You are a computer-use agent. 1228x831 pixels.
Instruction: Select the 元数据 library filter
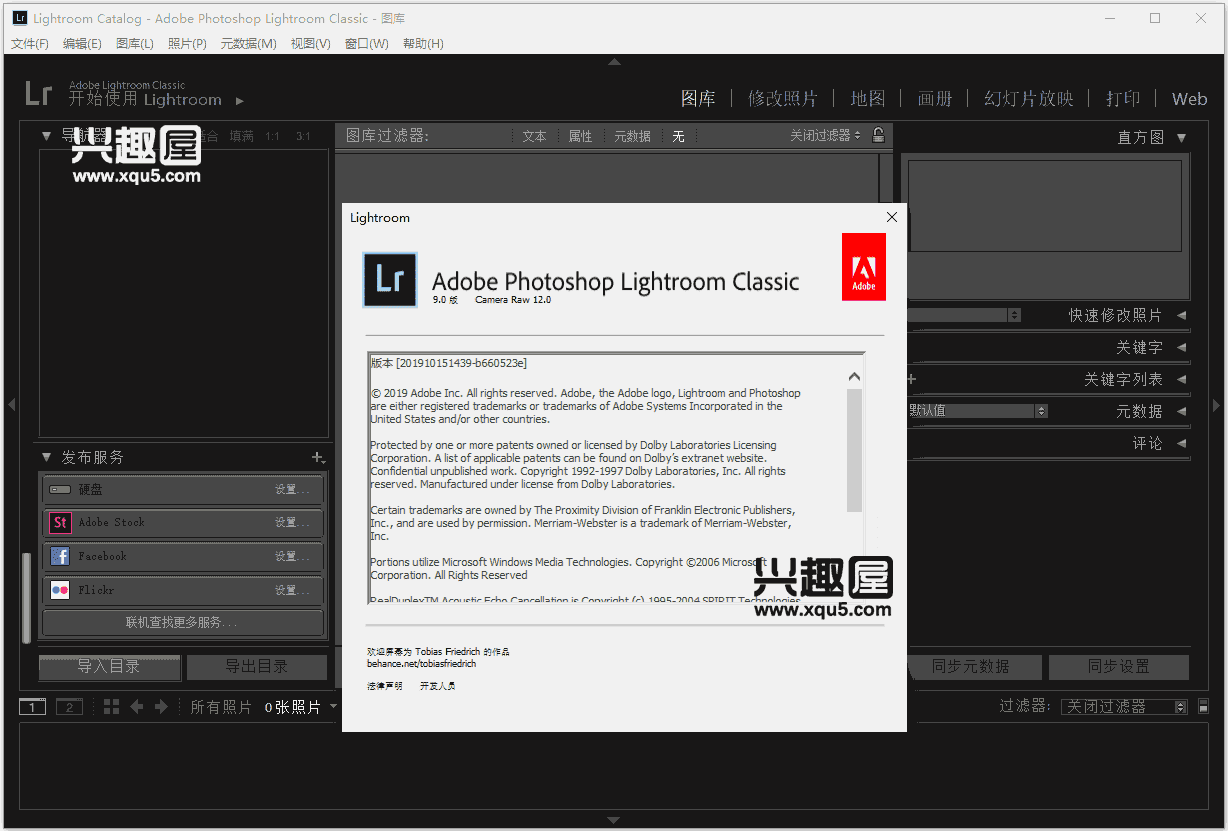click(x=632, y=136)
